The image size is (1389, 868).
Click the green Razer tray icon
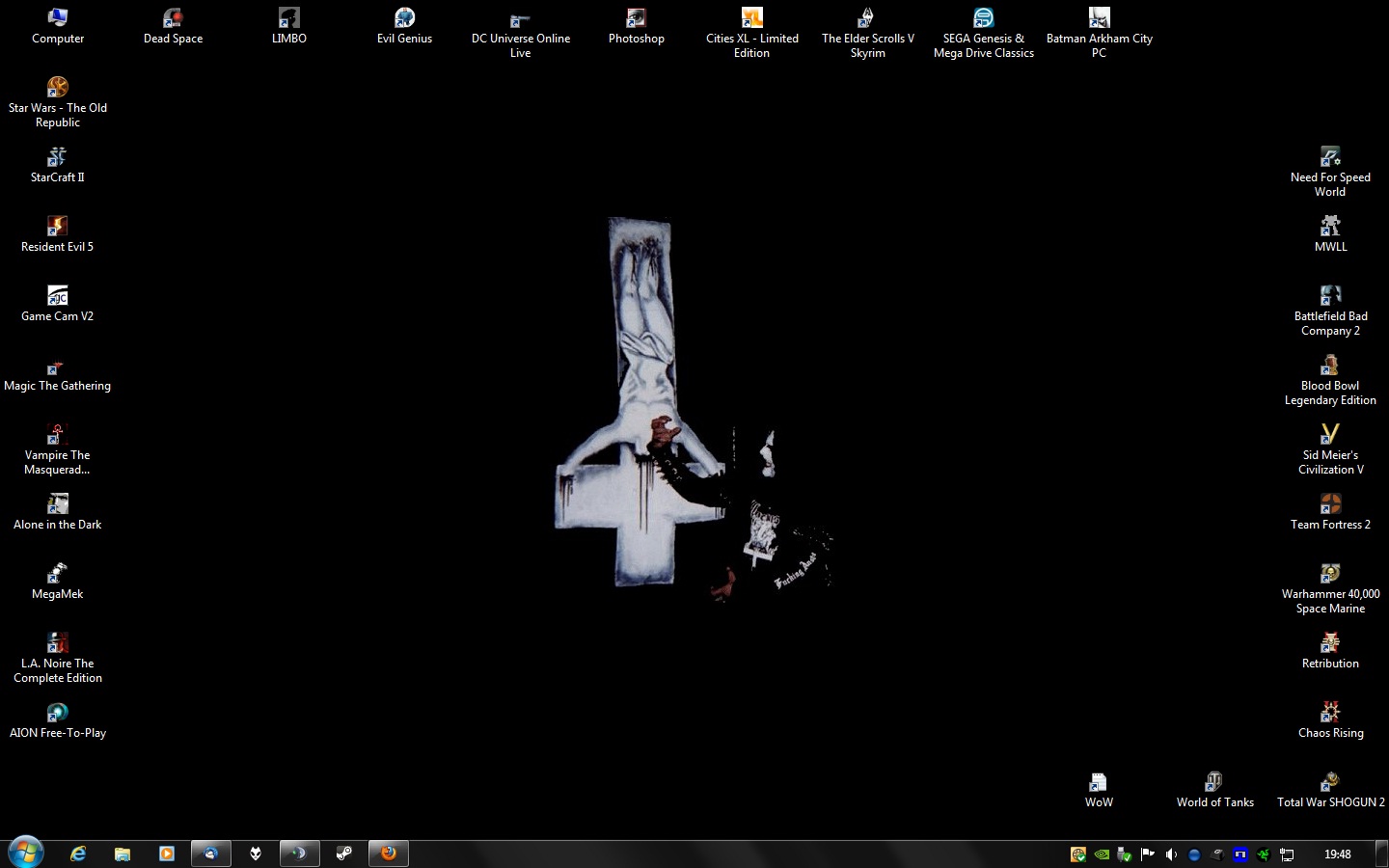click(1264, 854)
